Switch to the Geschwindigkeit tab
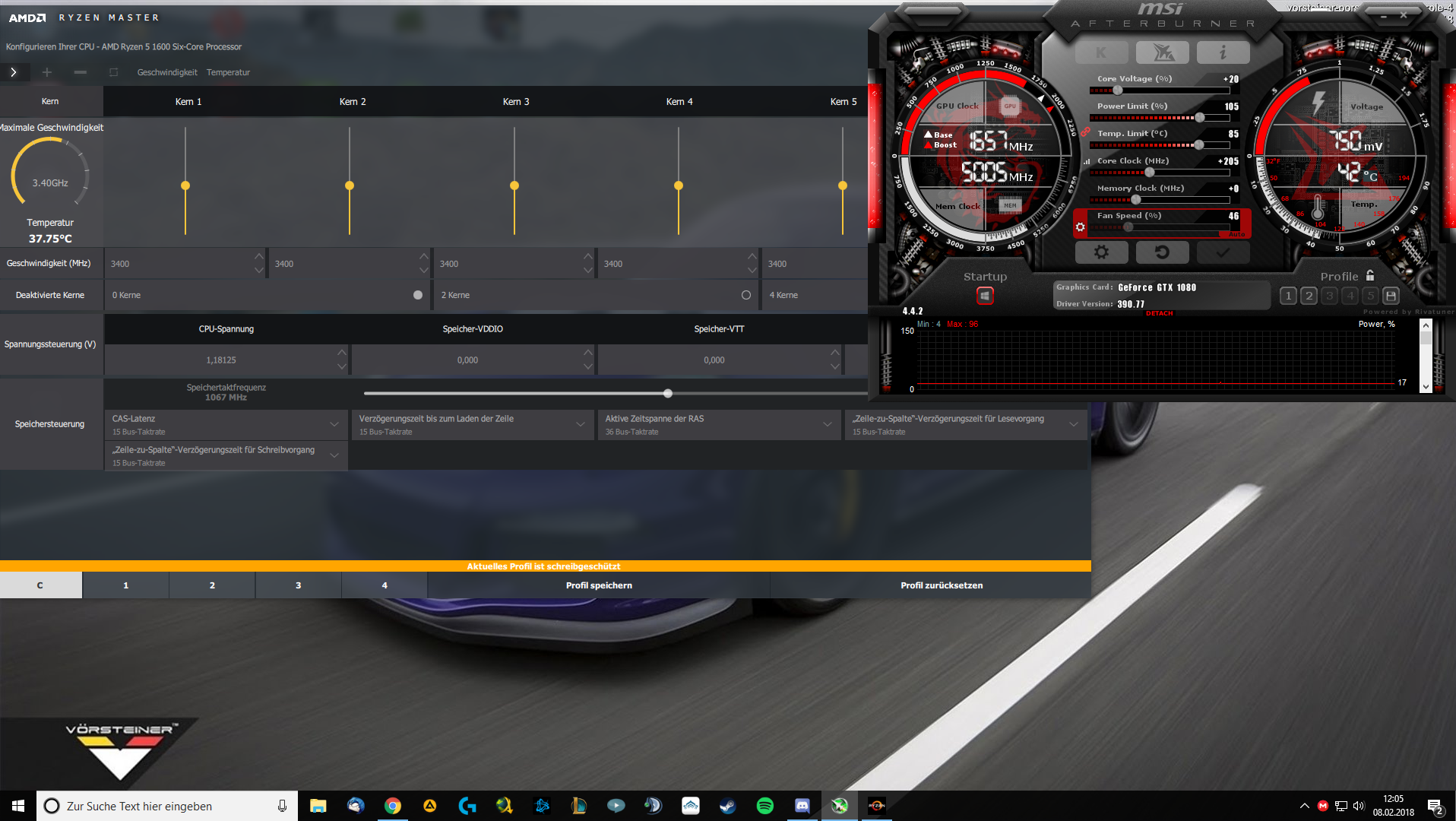This screenshot has height=821, width=1456. (167, 72)
